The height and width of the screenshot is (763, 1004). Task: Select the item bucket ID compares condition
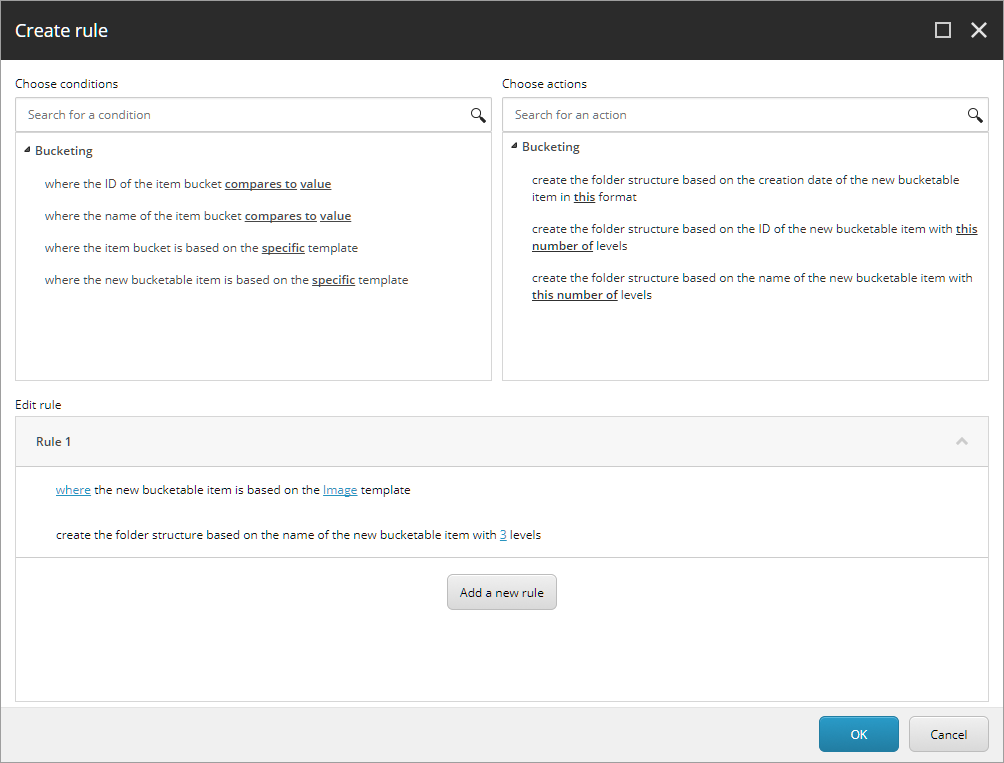click(x=135, y=184)
